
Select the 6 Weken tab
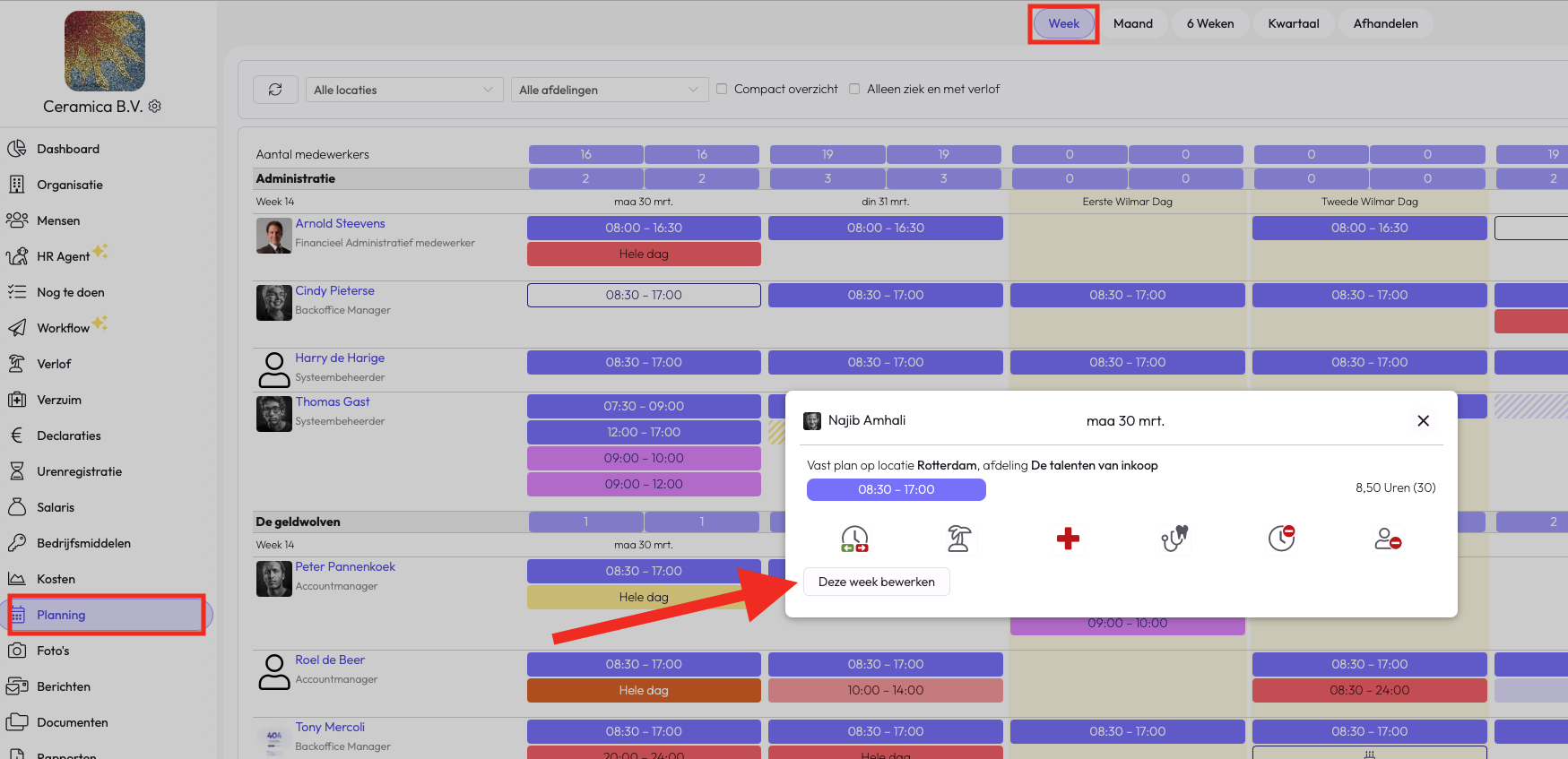[x=1210, y=24]
